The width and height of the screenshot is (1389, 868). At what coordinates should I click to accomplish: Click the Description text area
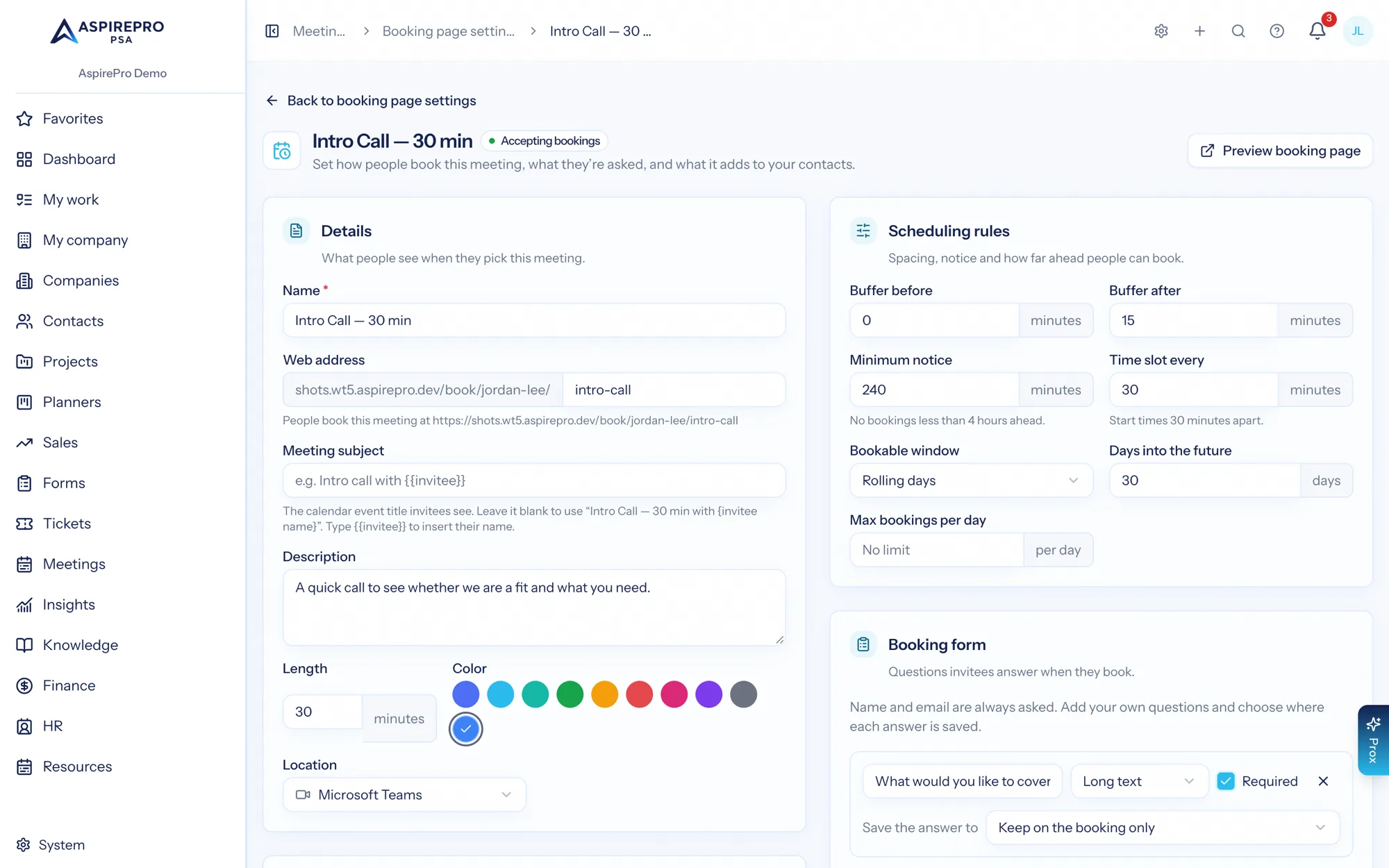click(x=534, y=608)
